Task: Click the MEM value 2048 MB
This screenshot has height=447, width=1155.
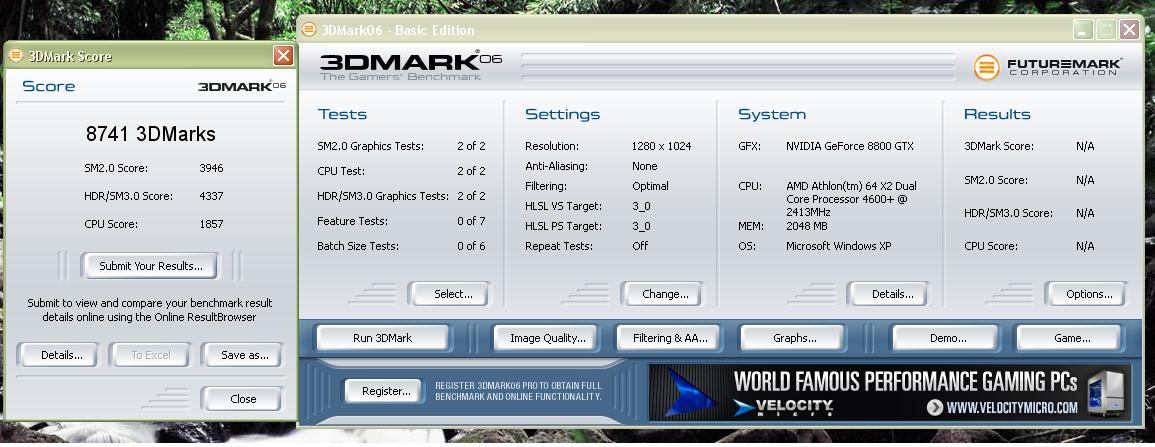Action: 807,226
